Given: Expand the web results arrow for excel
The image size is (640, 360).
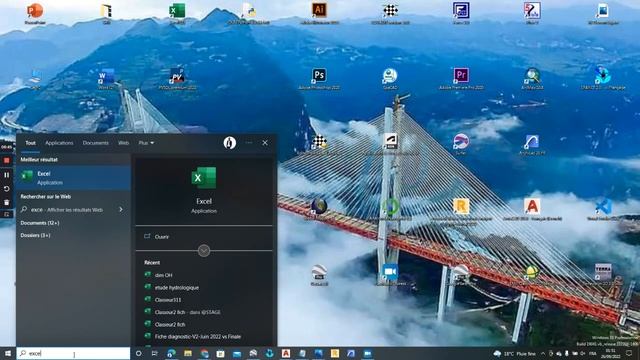Looking at the screenshot, I should (121, 209).
